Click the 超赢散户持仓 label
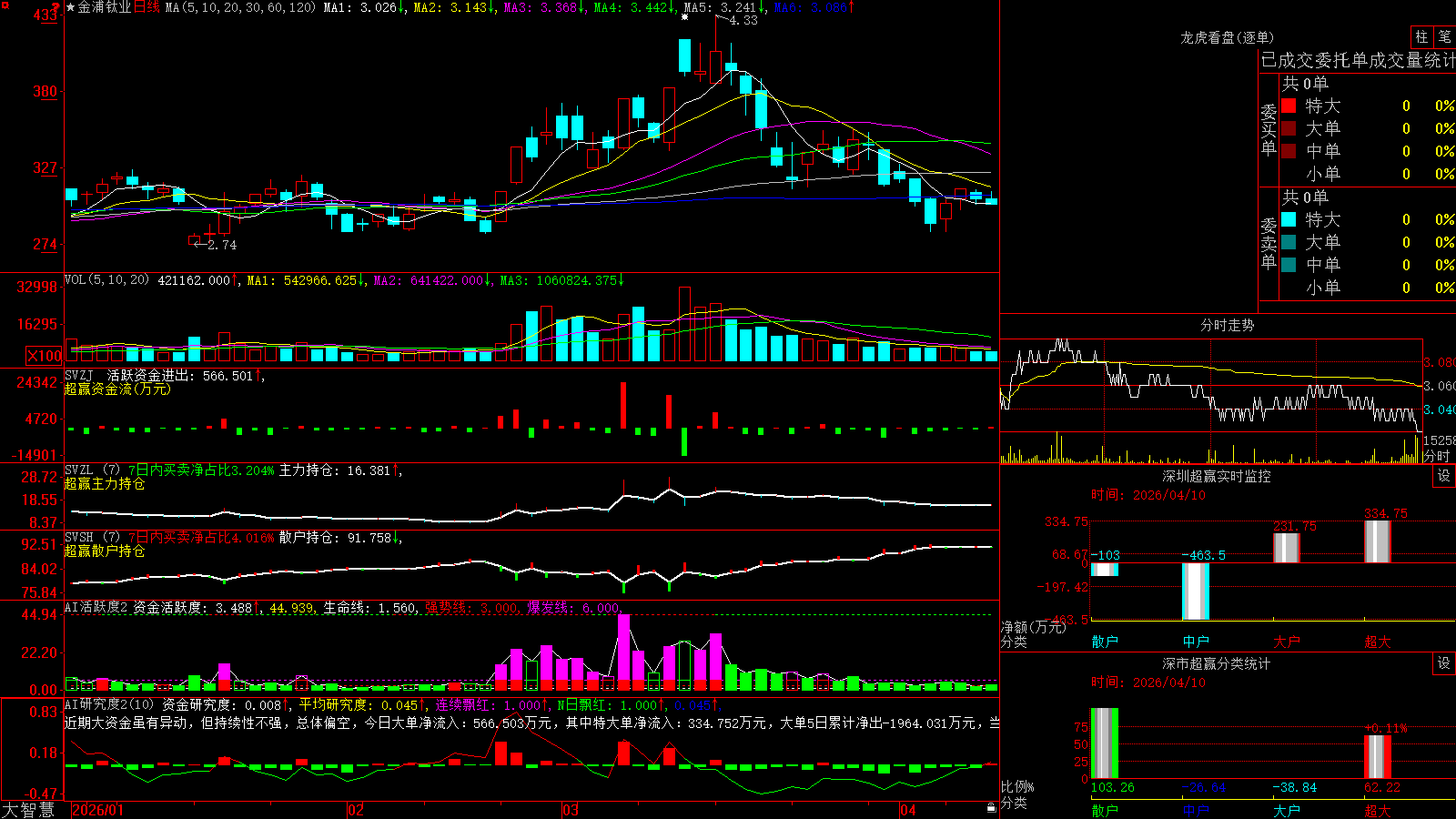The height and width of the screenshot is (819, 1456). (x=105, y=551)
